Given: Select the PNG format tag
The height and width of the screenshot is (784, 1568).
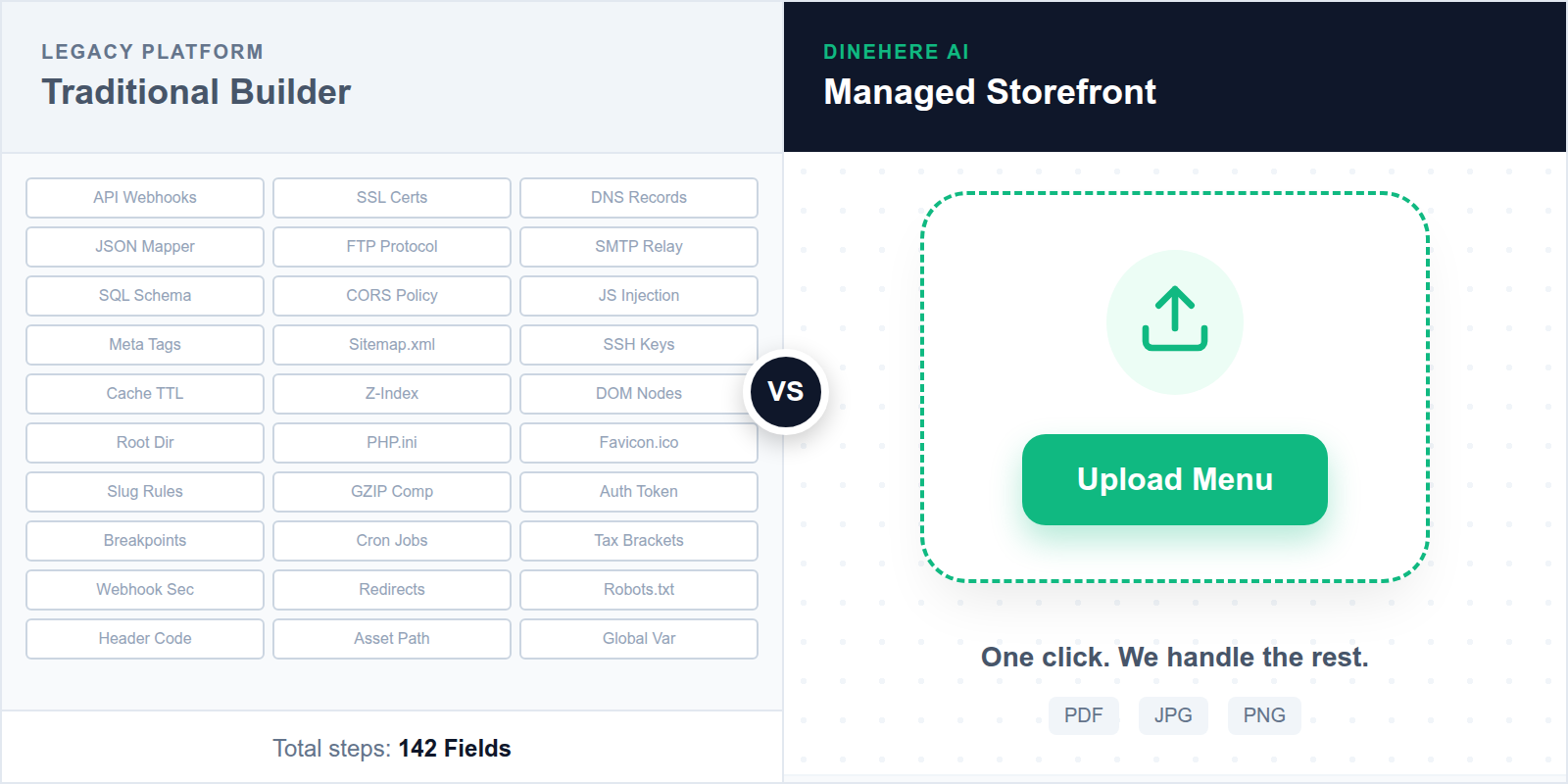Looking at the screenshot, I should click(1264, 715).
